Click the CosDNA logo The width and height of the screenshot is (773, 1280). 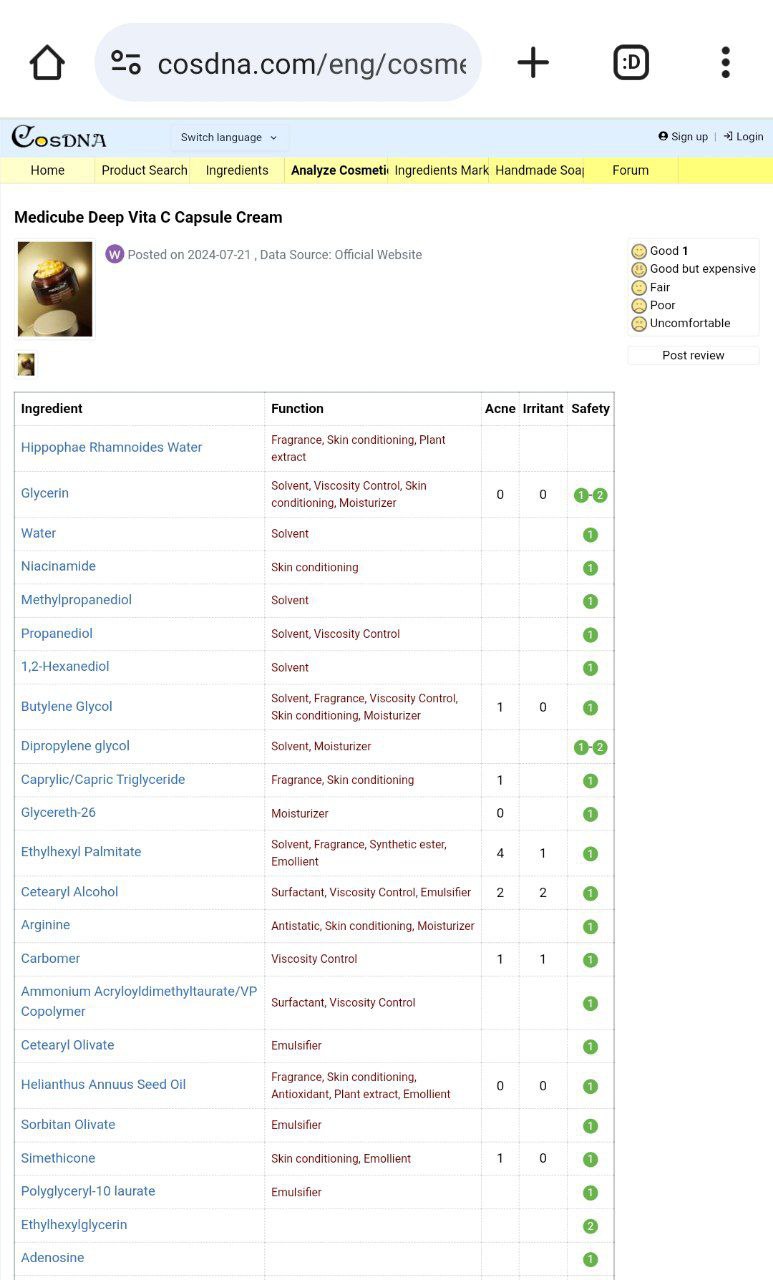[59, 137]
